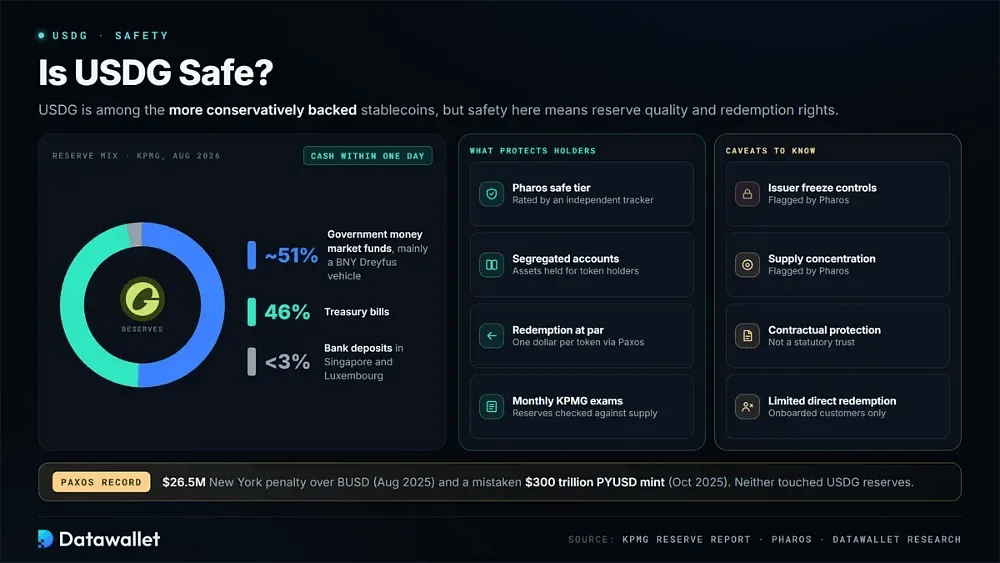Screen dimensions: 1000x563
Task: Select the Cash Within One Day badge
Action: tap(367, 156)
